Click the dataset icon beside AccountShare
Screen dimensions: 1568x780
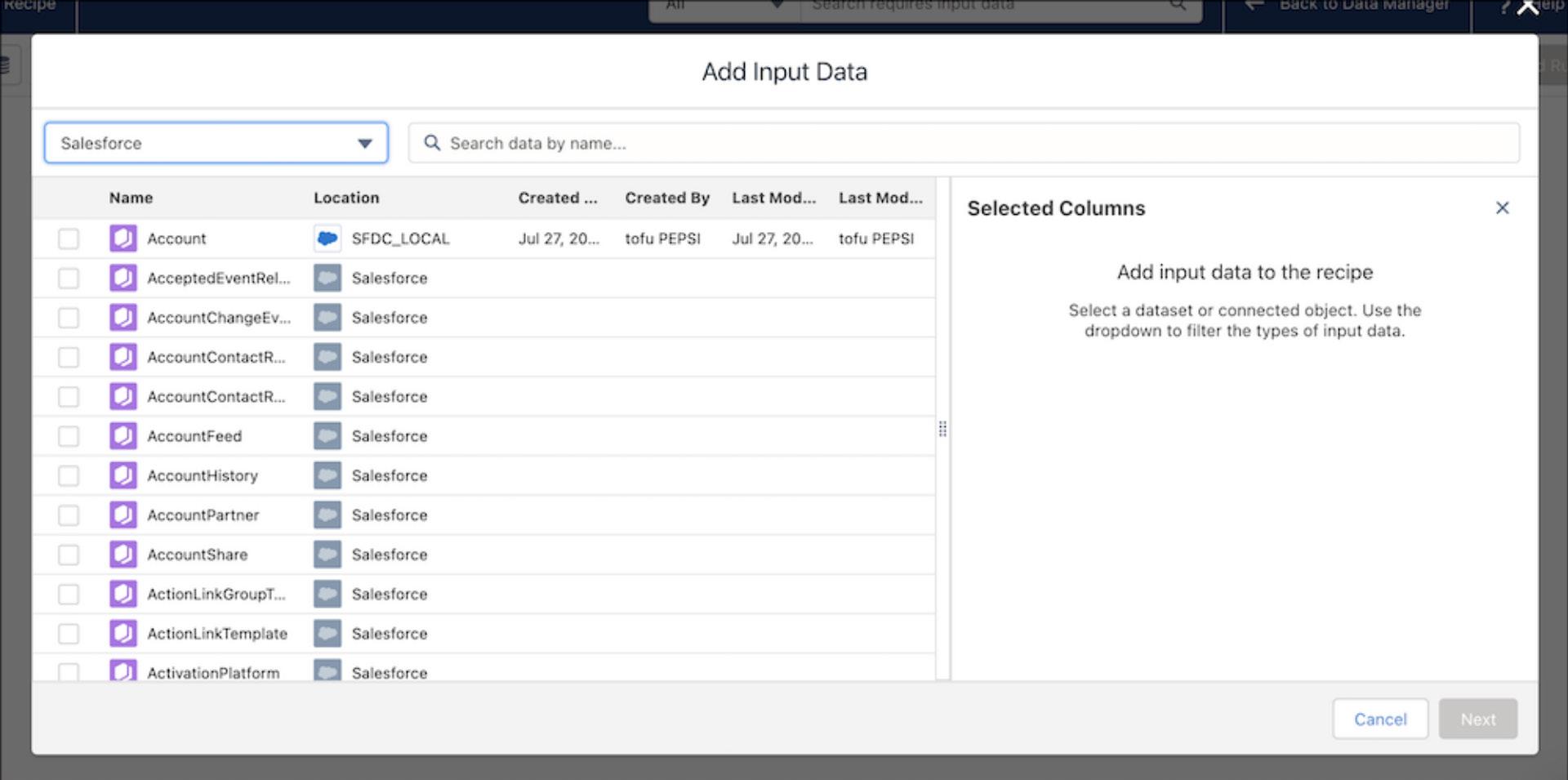123,555
